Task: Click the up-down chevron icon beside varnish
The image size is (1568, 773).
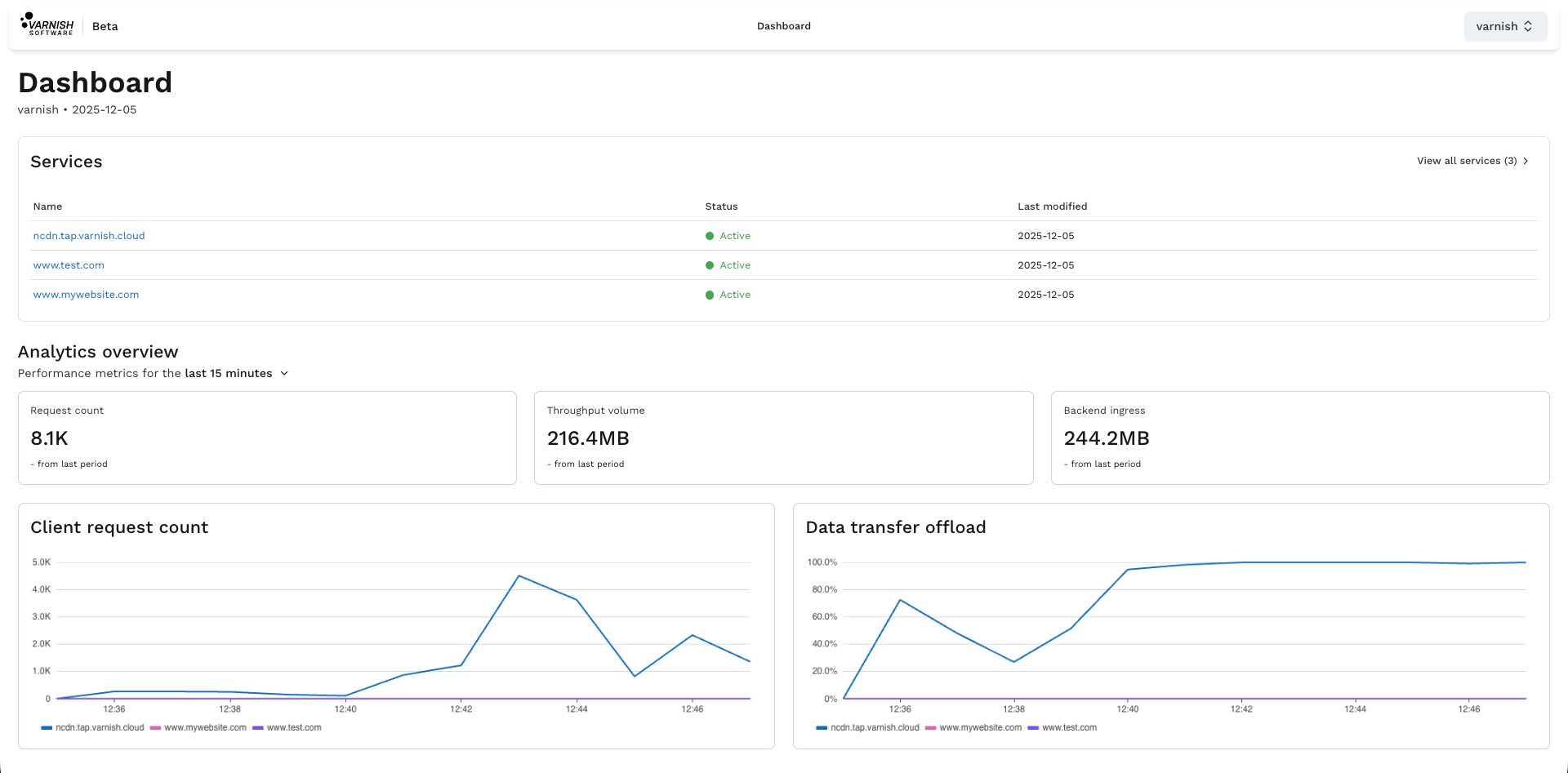Action: pyautogui.click(x=1528, y=26)
